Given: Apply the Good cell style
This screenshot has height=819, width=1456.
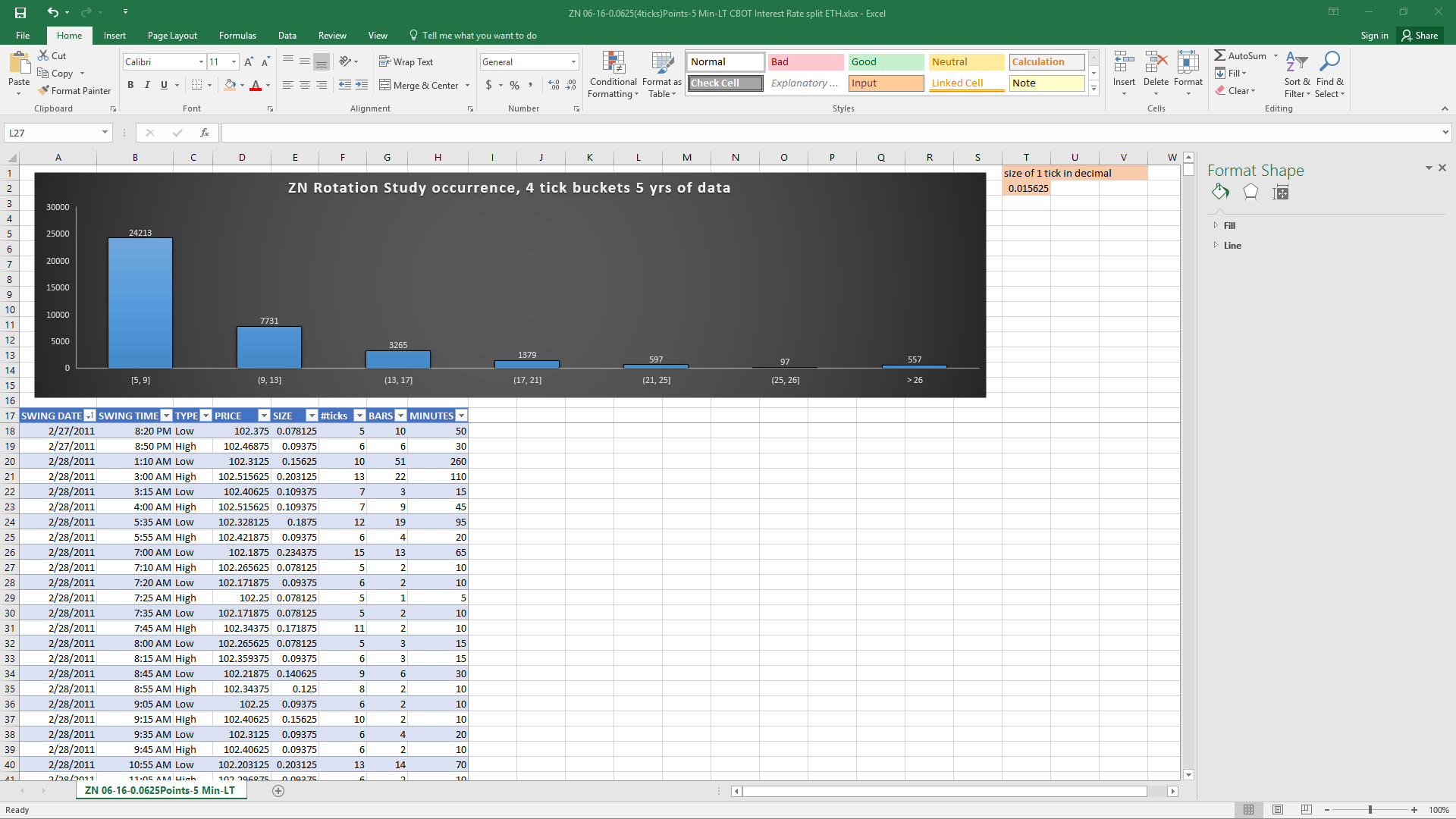Looking at the screenshot, I should tap(886, 62).
